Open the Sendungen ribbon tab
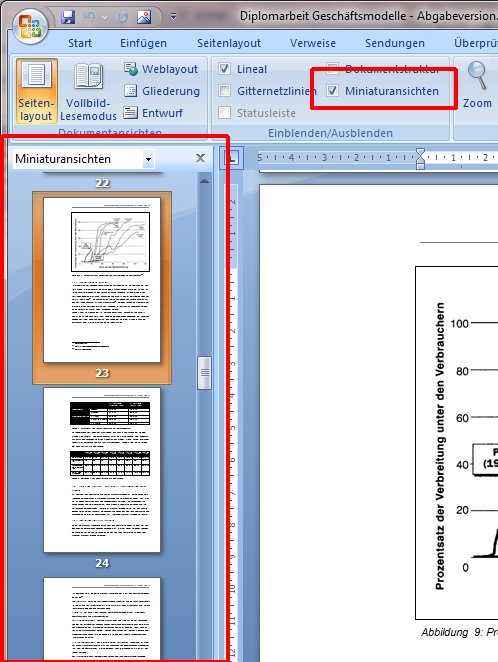The width and height of the screenshot is (498, 662). point(395,43)
